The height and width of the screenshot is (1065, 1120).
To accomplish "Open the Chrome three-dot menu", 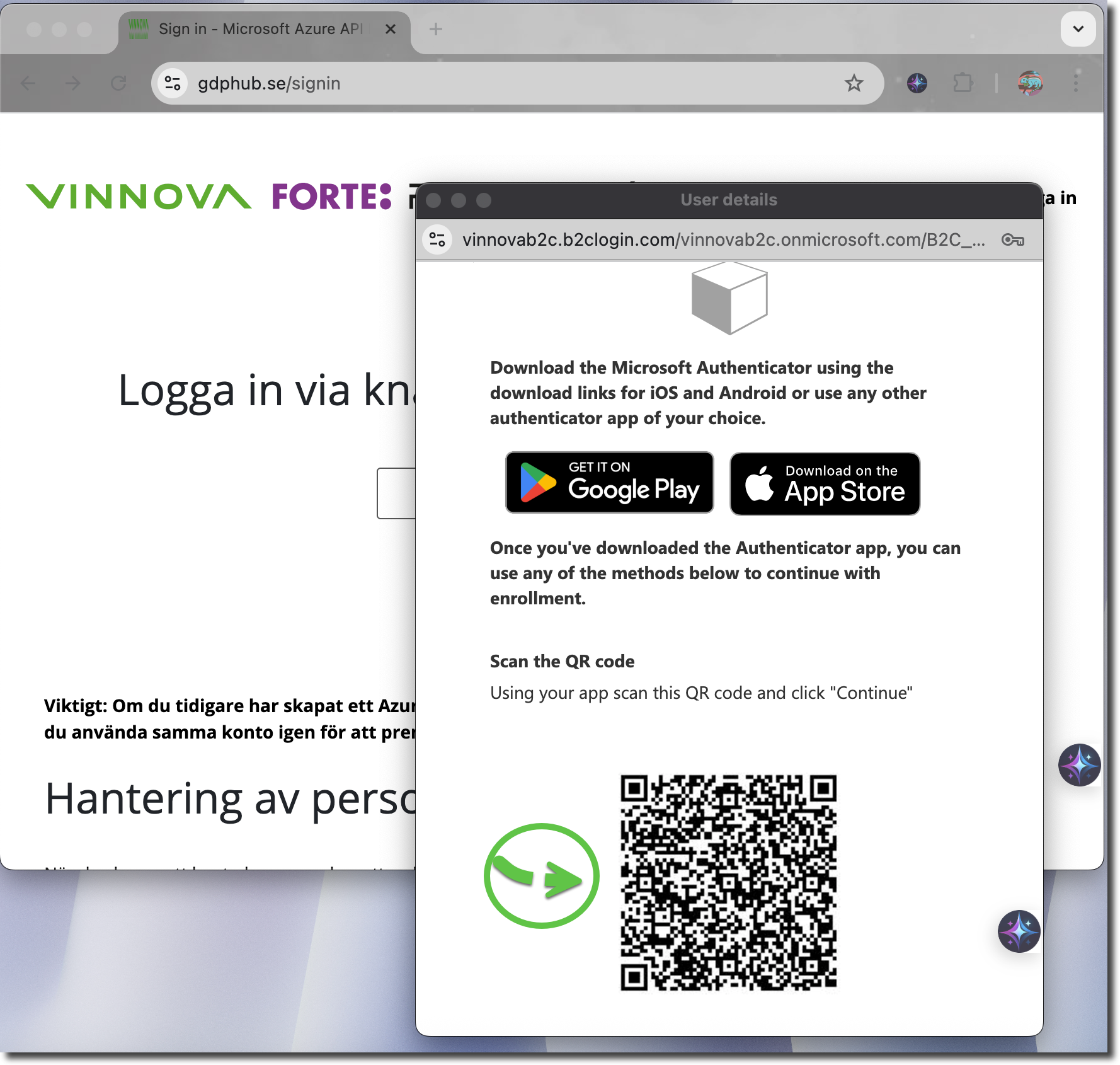I will [x=1076, y=83].
